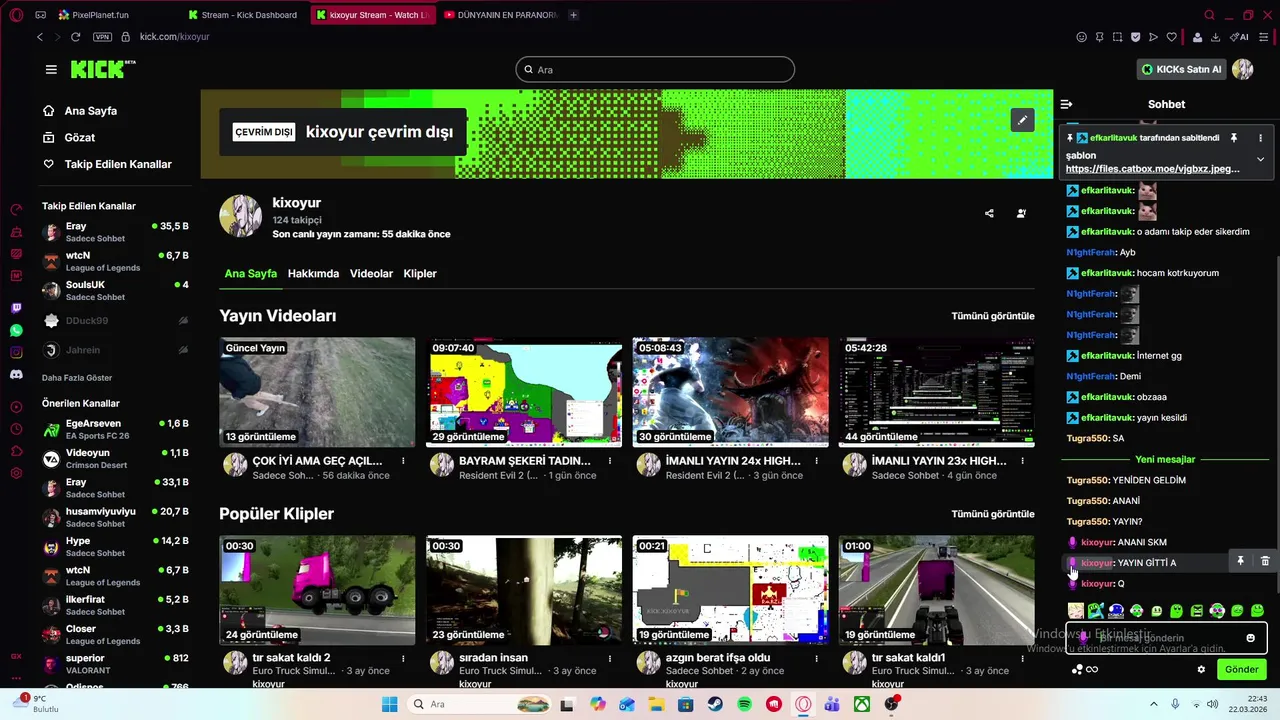Open Twitch in Opera sidebar

tap(16, 309)
